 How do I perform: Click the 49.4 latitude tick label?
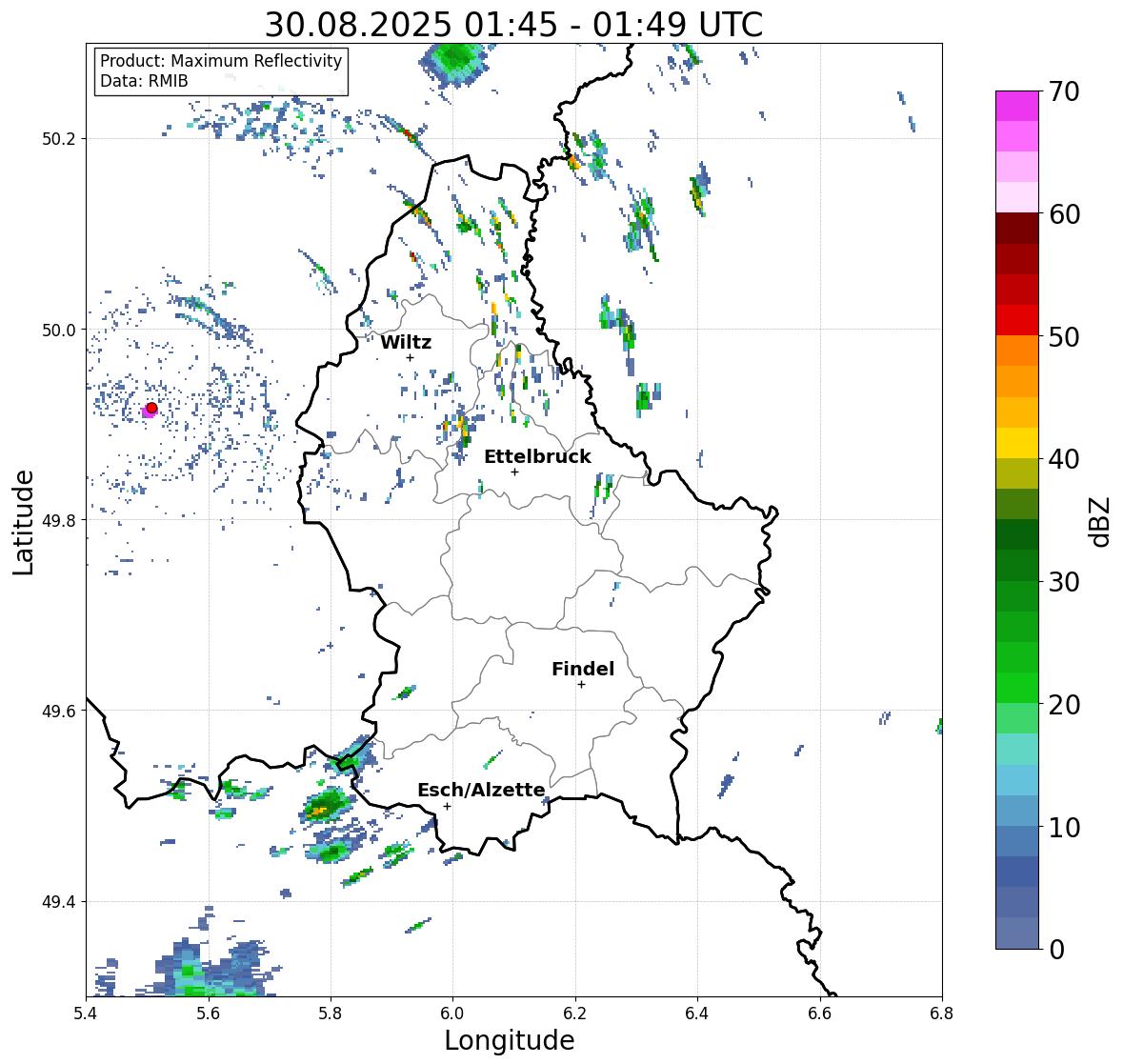[x=59, y=902]
